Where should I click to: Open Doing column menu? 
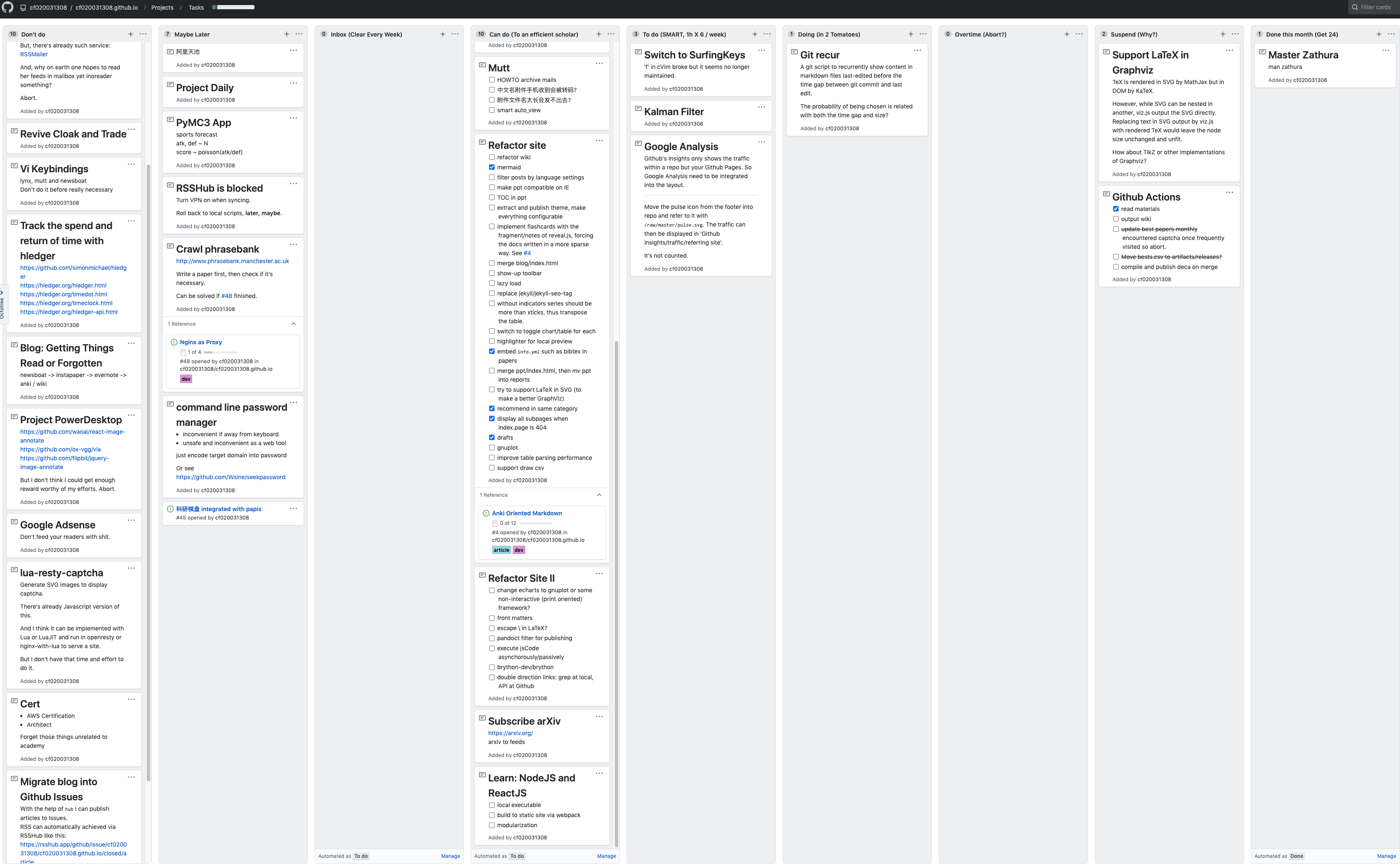point(923,34)
